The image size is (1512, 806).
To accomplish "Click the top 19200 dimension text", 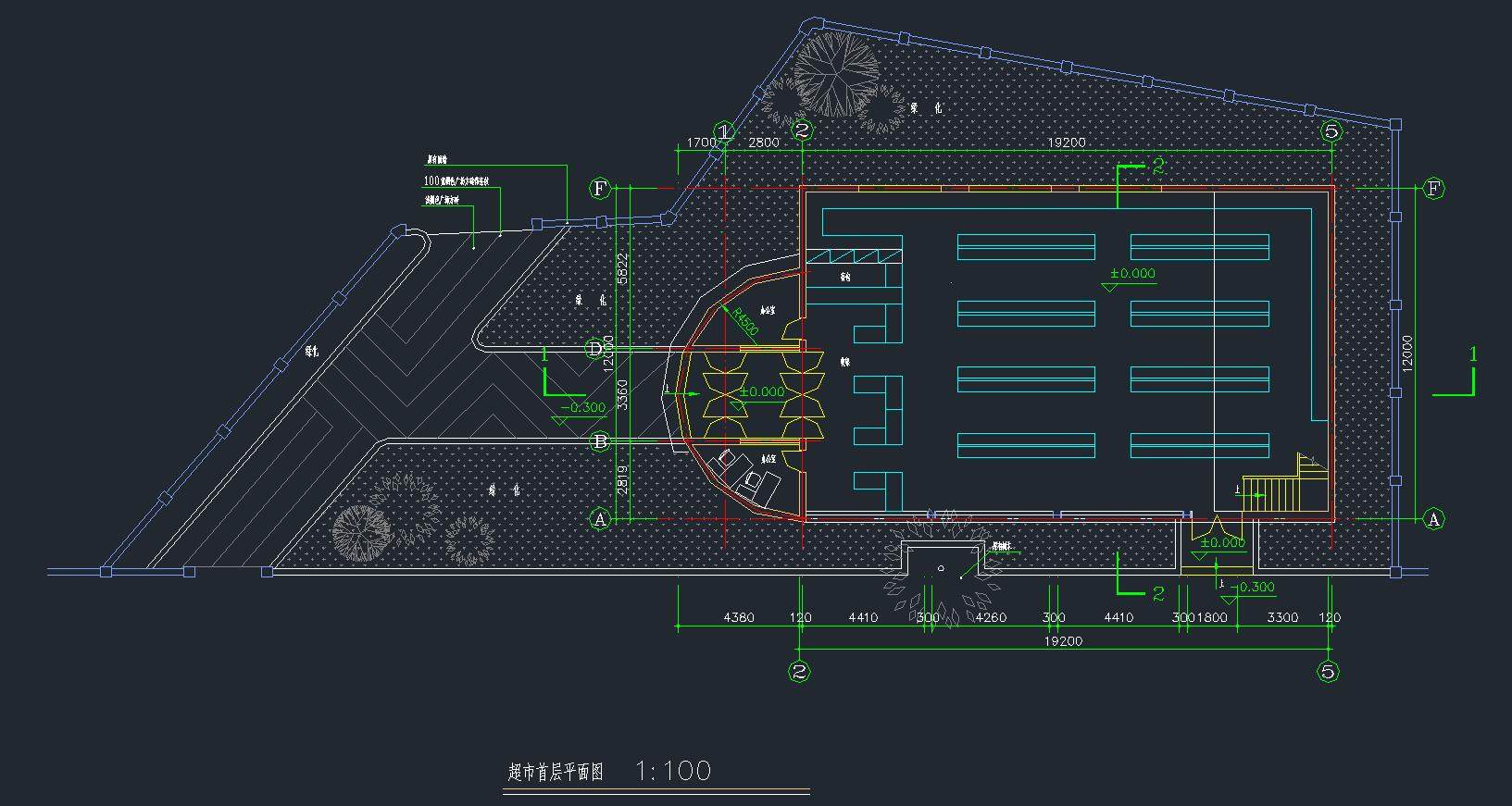I will click(1067, 143).
